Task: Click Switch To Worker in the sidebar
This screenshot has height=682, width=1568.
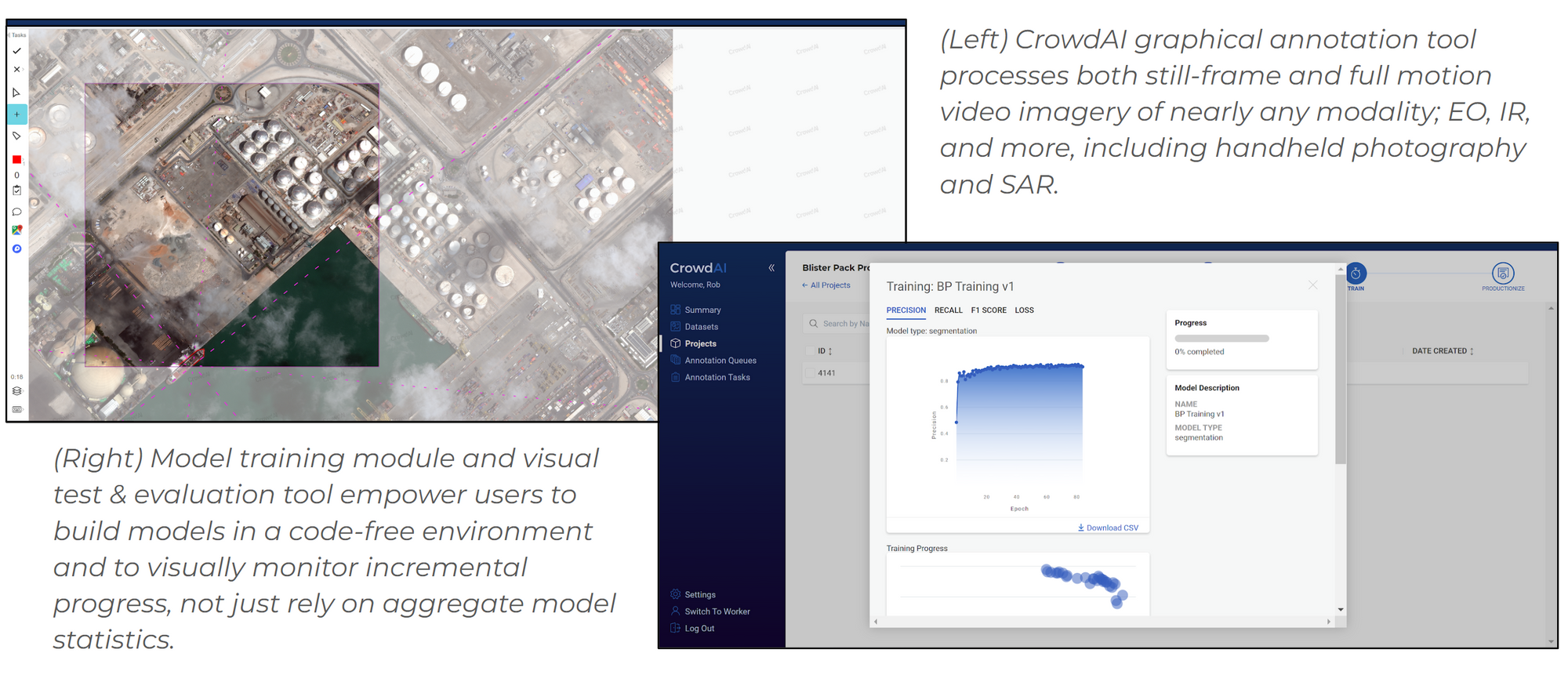Action: (717, 612)
